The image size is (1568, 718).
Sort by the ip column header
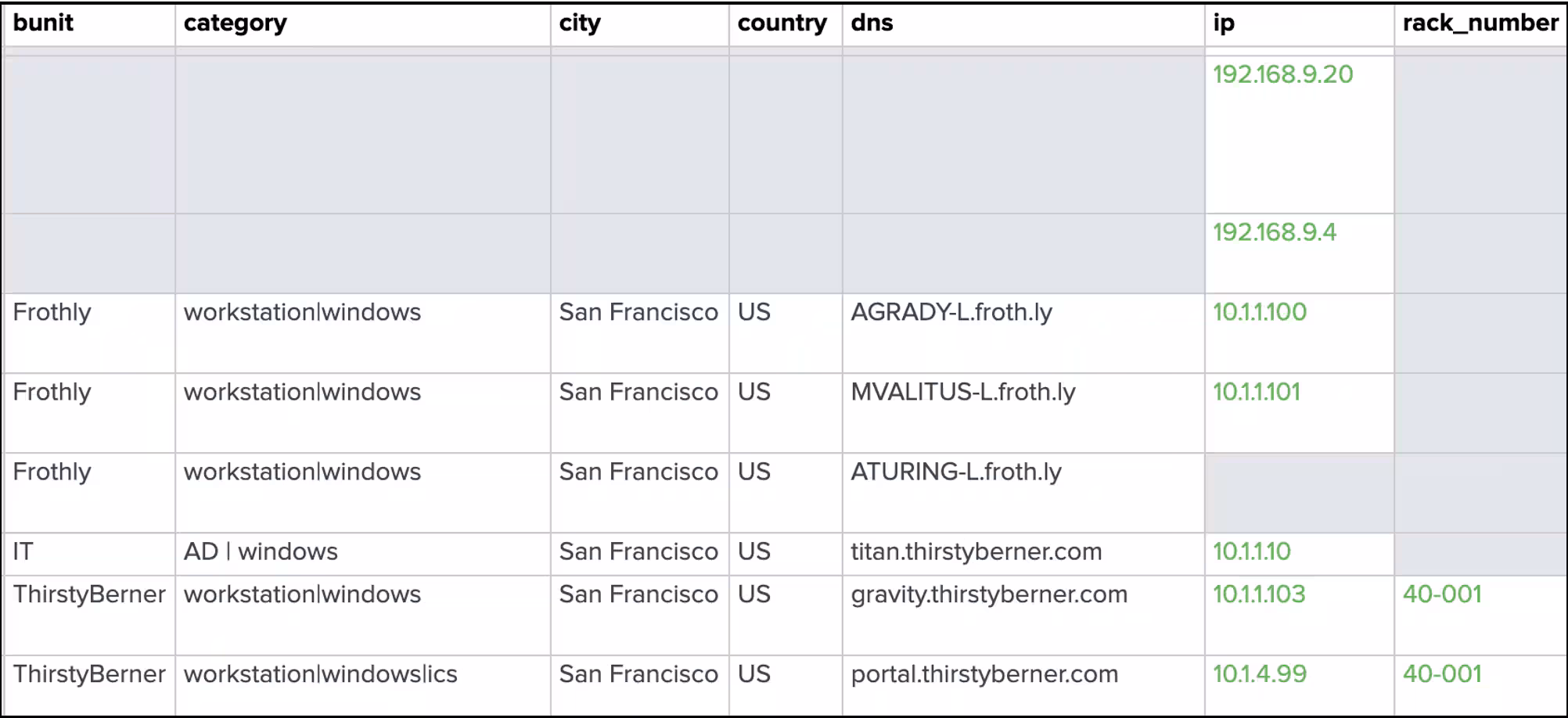point(1224,23)
